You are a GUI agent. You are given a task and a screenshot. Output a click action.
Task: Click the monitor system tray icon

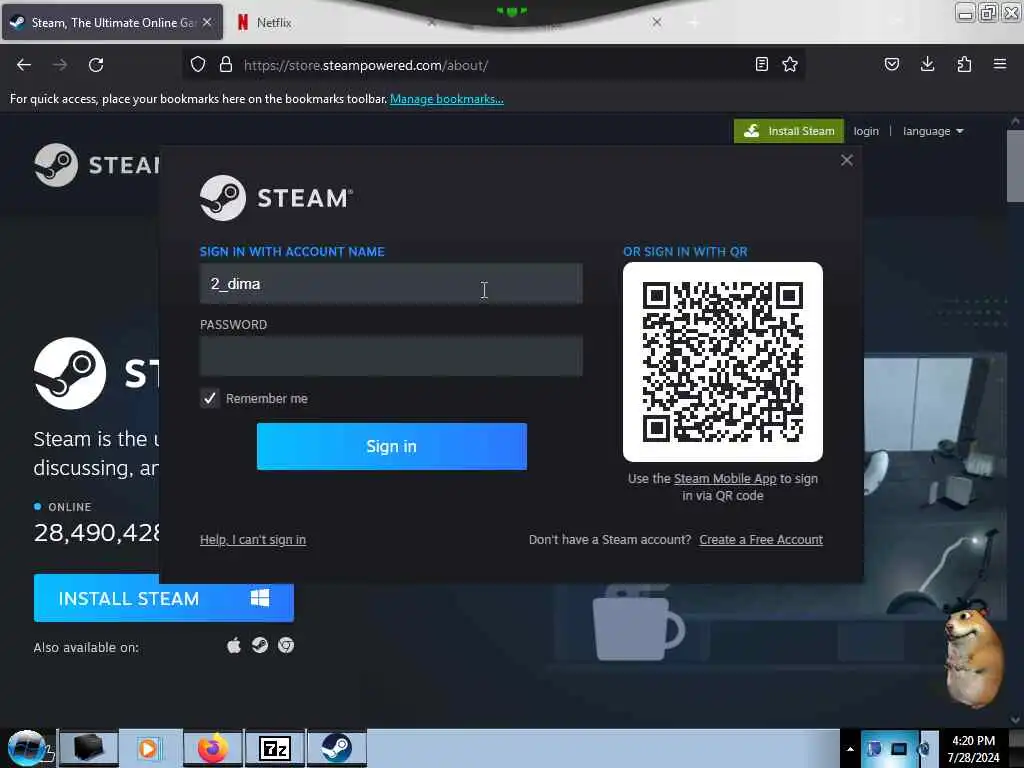899,748
